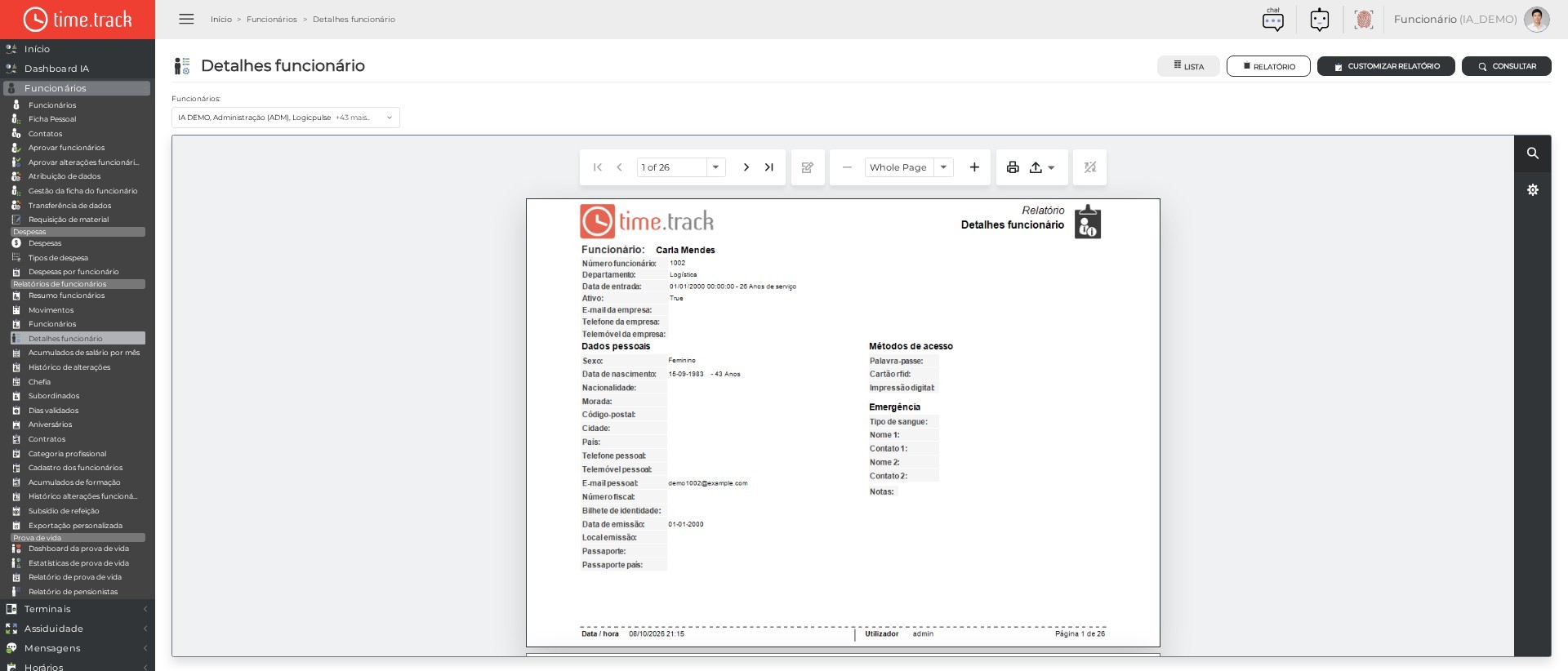Click page number input field
Viewport: 1568px width, 671px height.
pyautogui.click(x=671, y=167)
